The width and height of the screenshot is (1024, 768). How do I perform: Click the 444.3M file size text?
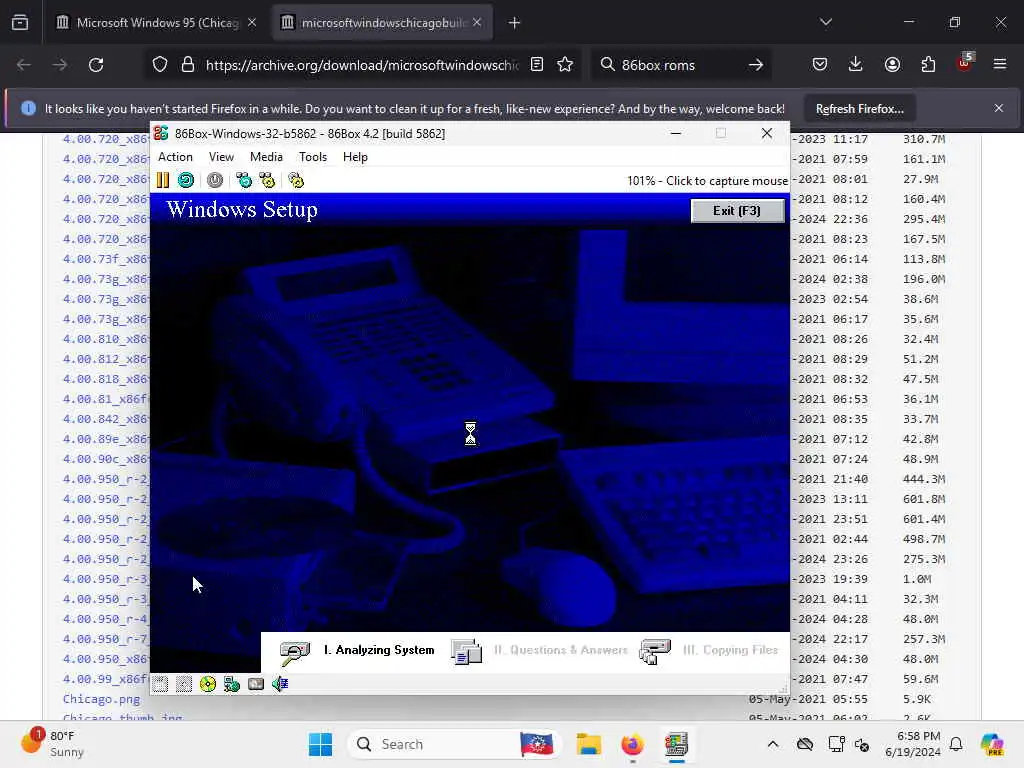point(924,479)
